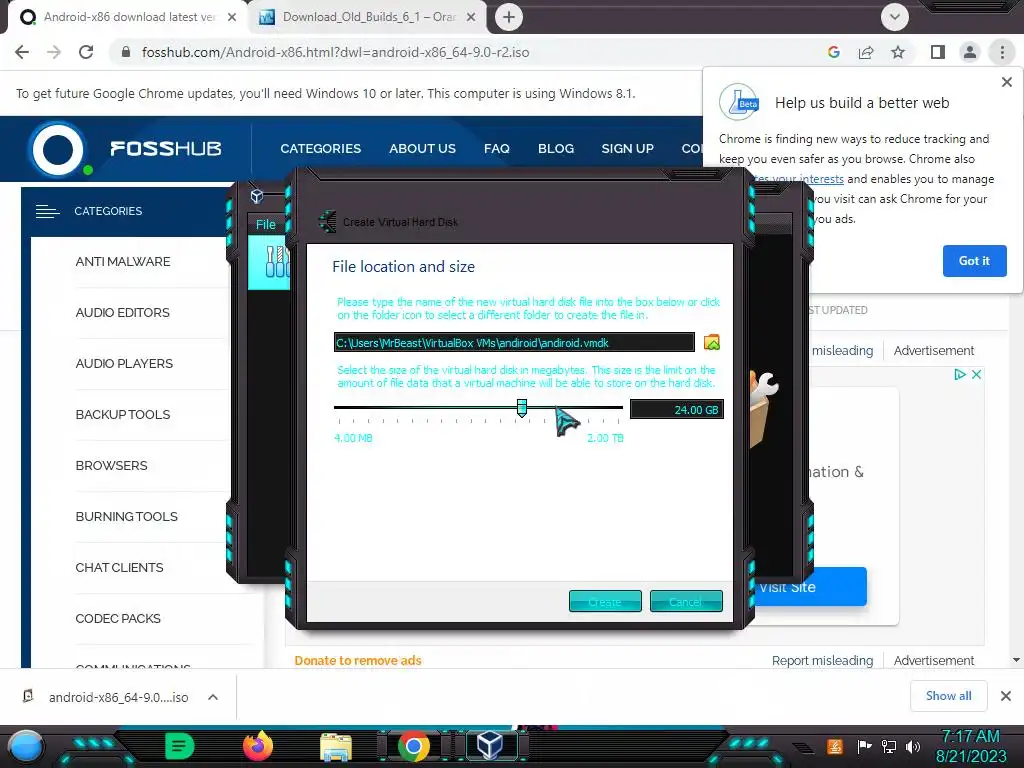Viewport: 1024px width, 768px height.
Task: Expand the android-x86 iso download options
Action: coord(213,697)
